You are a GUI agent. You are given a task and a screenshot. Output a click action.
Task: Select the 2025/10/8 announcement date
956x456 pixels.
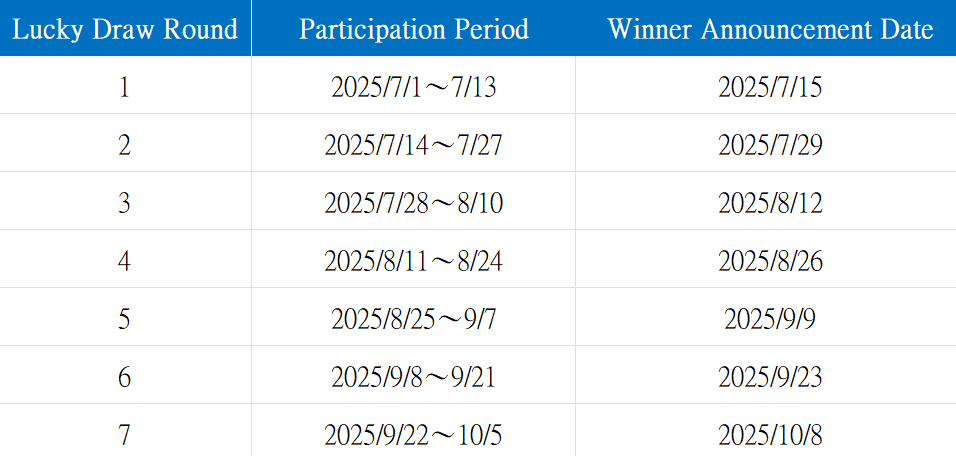click(x=770, y=435)
